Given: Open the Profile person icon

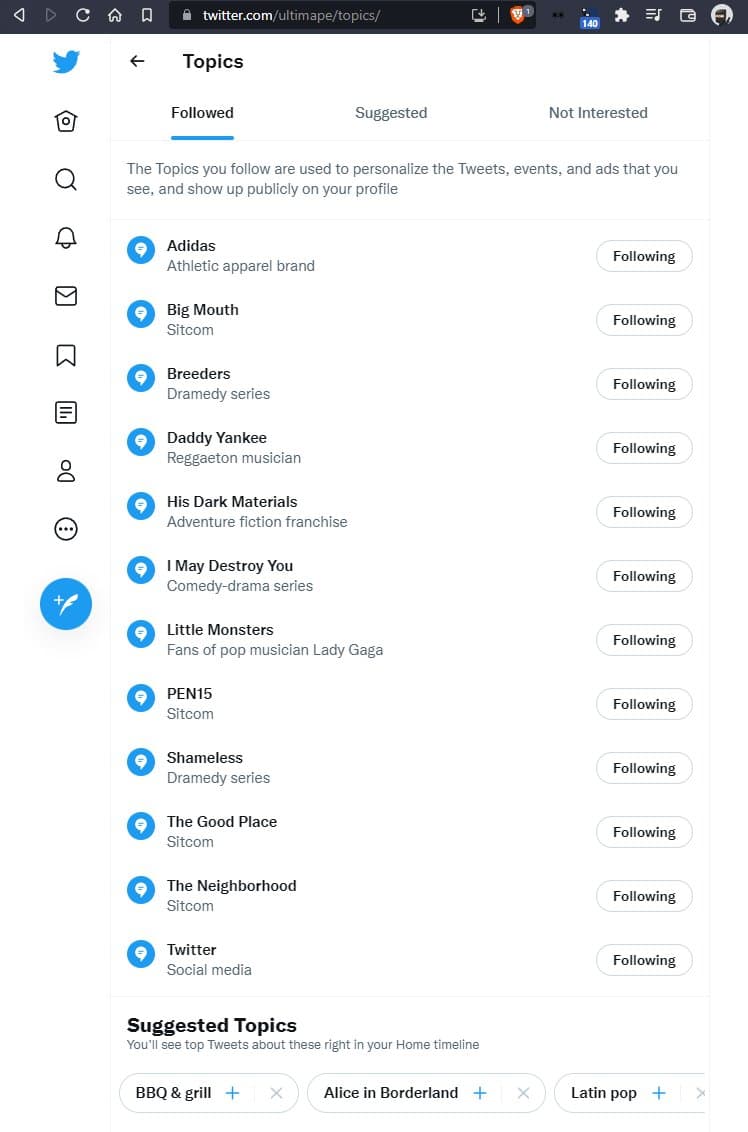Looking at the screenshot, I should click(66, 471).
